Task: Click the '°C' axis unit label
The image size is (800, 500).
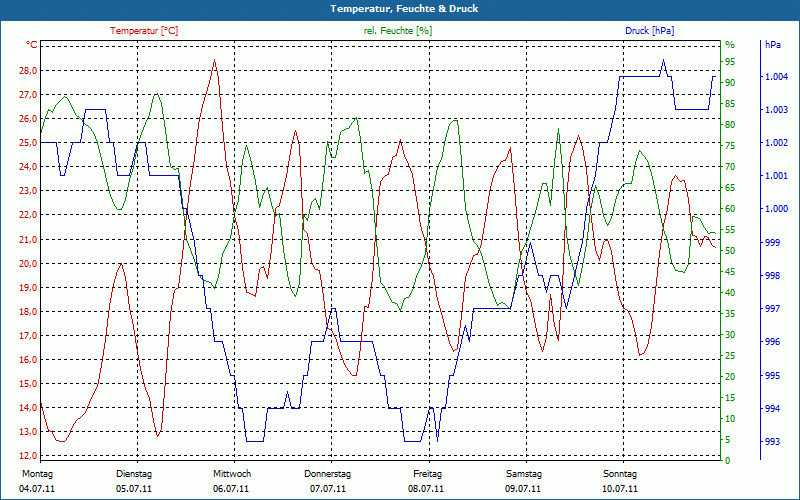Action: pos(32,45)
